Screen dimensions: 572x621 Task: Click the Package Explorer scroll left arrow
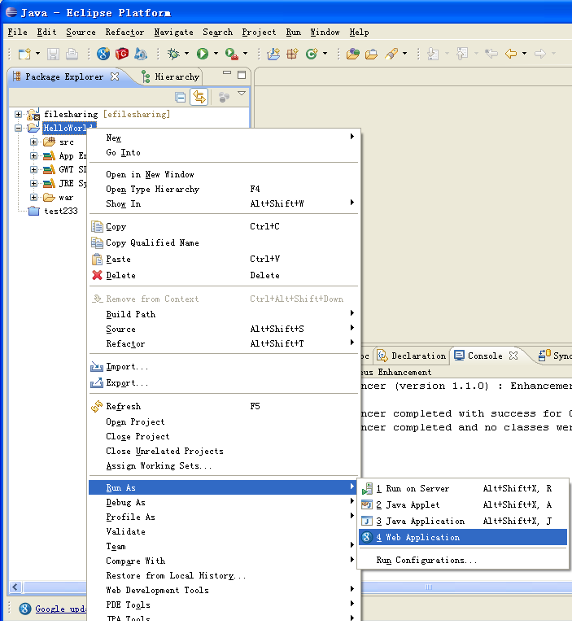coord(15,587)
